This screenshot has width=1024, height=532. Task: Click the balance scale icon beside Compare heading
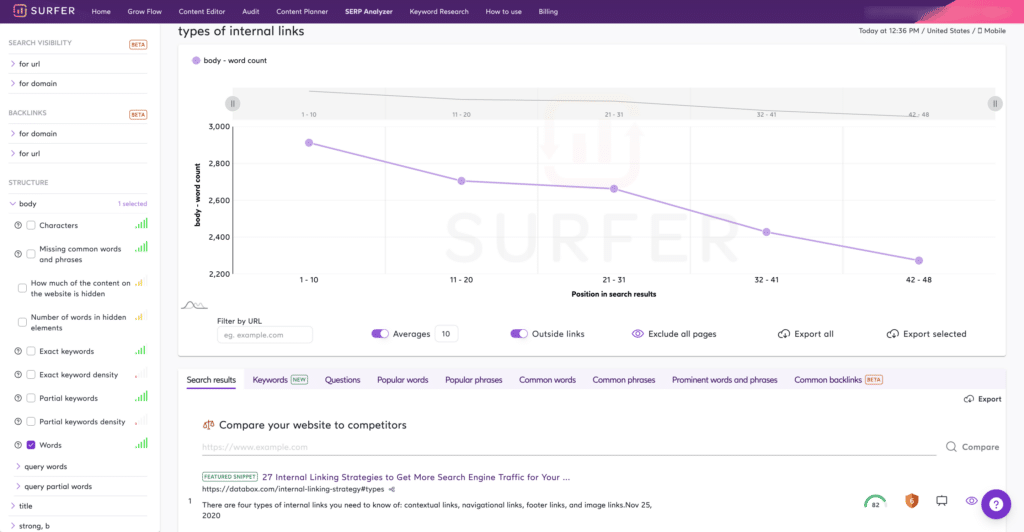[208, 425]
